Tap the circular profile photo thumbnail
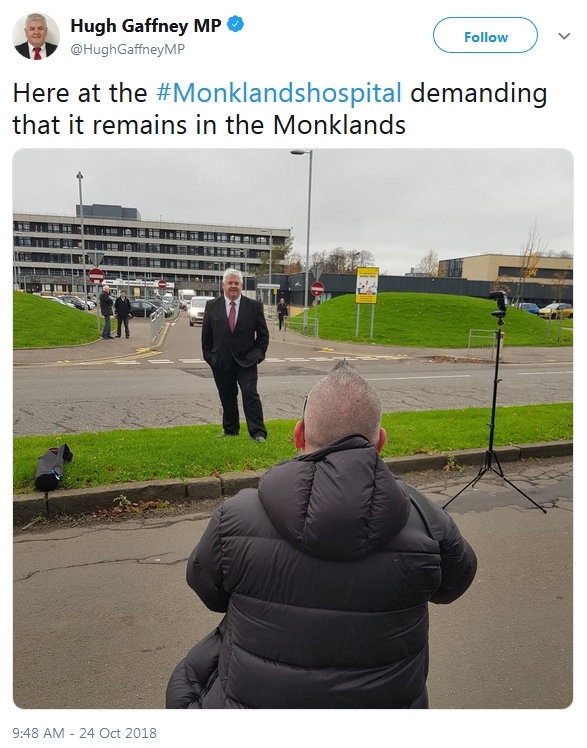The height and width of the screenshot is (748, 587). [x=36, y=36]
